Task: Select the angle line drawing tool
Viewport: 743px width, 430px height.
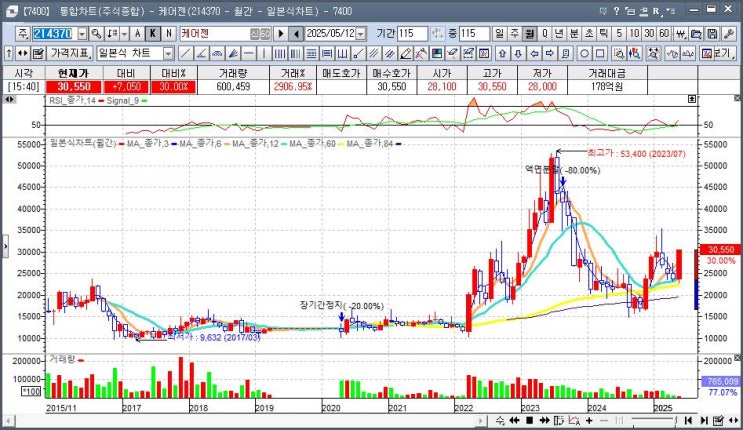Action: pyautogui.click(x=201, y=53)
